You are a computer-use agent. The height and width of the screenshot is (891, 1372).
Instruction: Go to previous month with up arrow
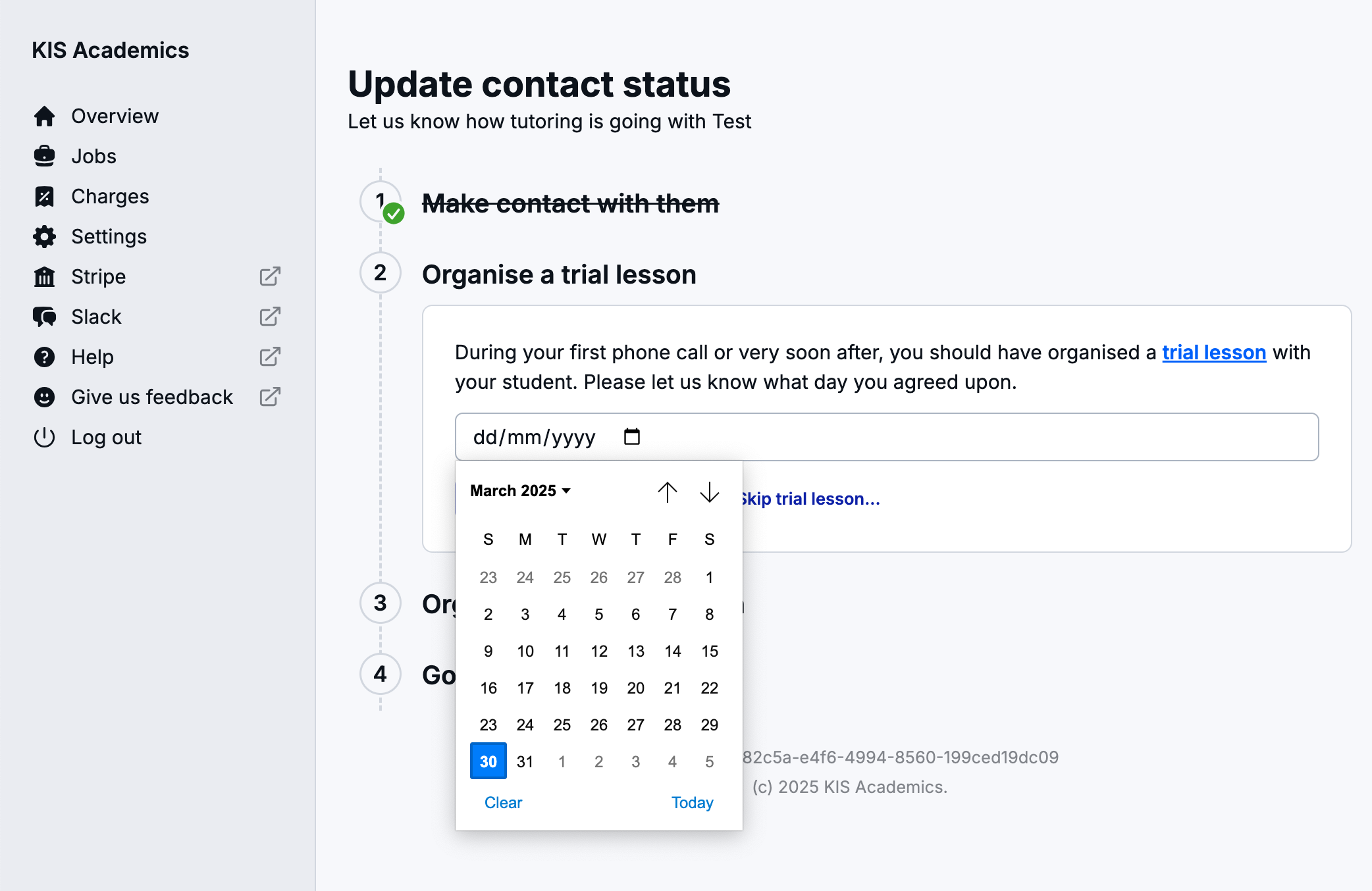667,492
